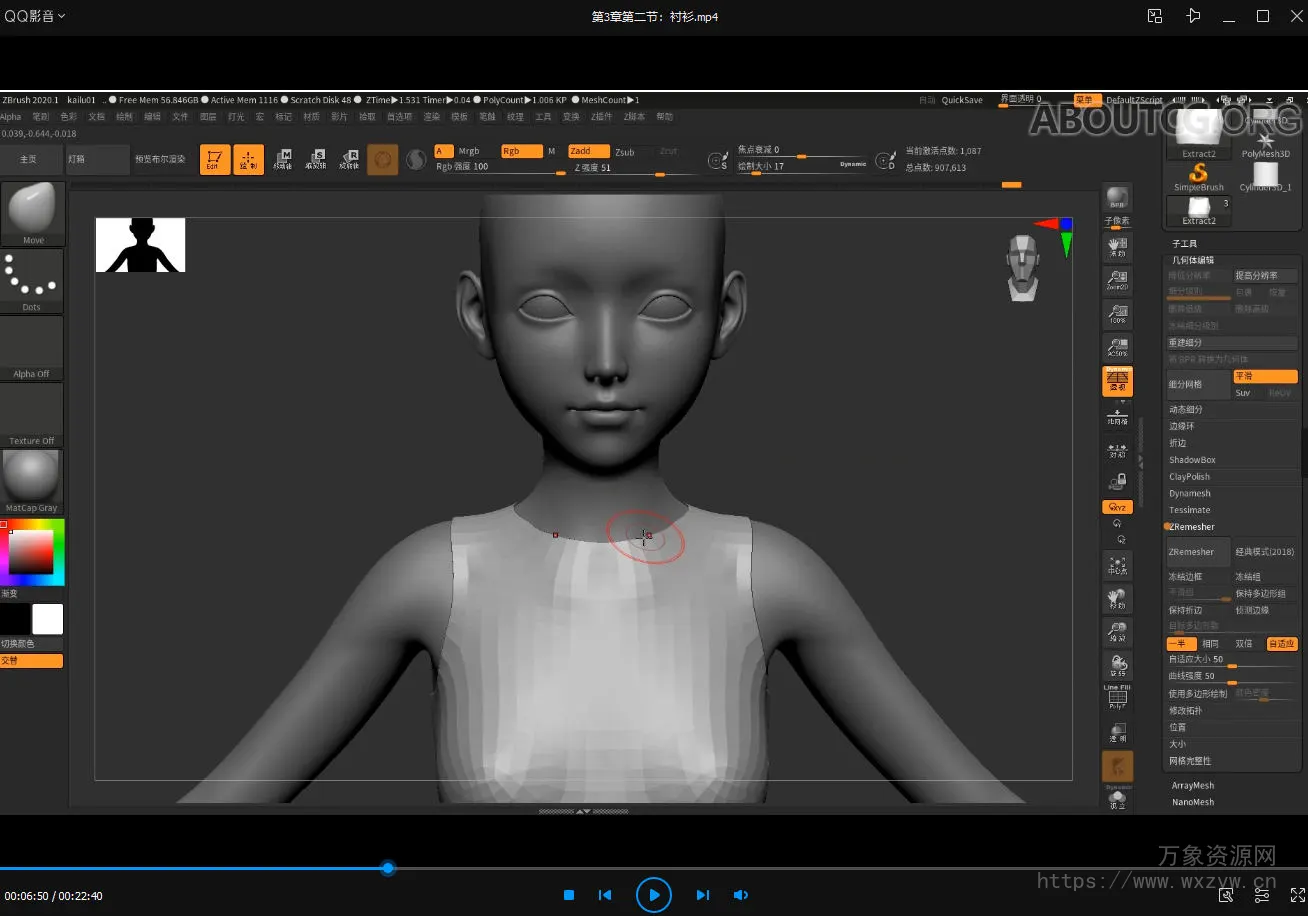The height and width of the screenshot is (916, 1308).
Task: Toggle the Rgb paint mode button
Action: pyautogui.click(x=520, y=151)
